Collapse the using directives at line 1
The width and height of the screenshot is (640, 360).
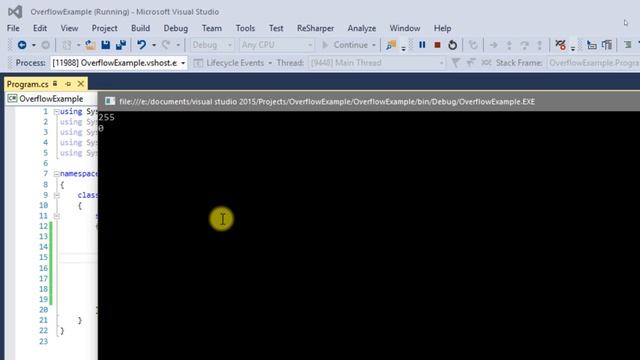tap(57, 112)
